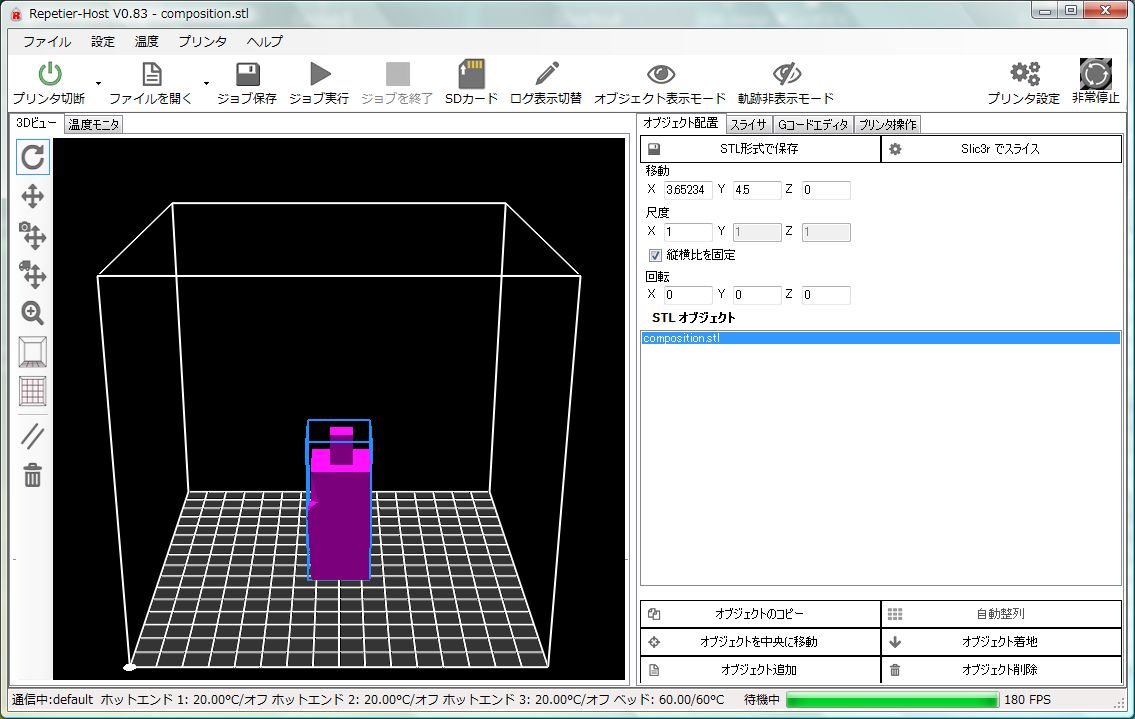1135x719 pixels.
Task: Click the ベッド: 60.00/60°C status text
Action: coord(669,700)
